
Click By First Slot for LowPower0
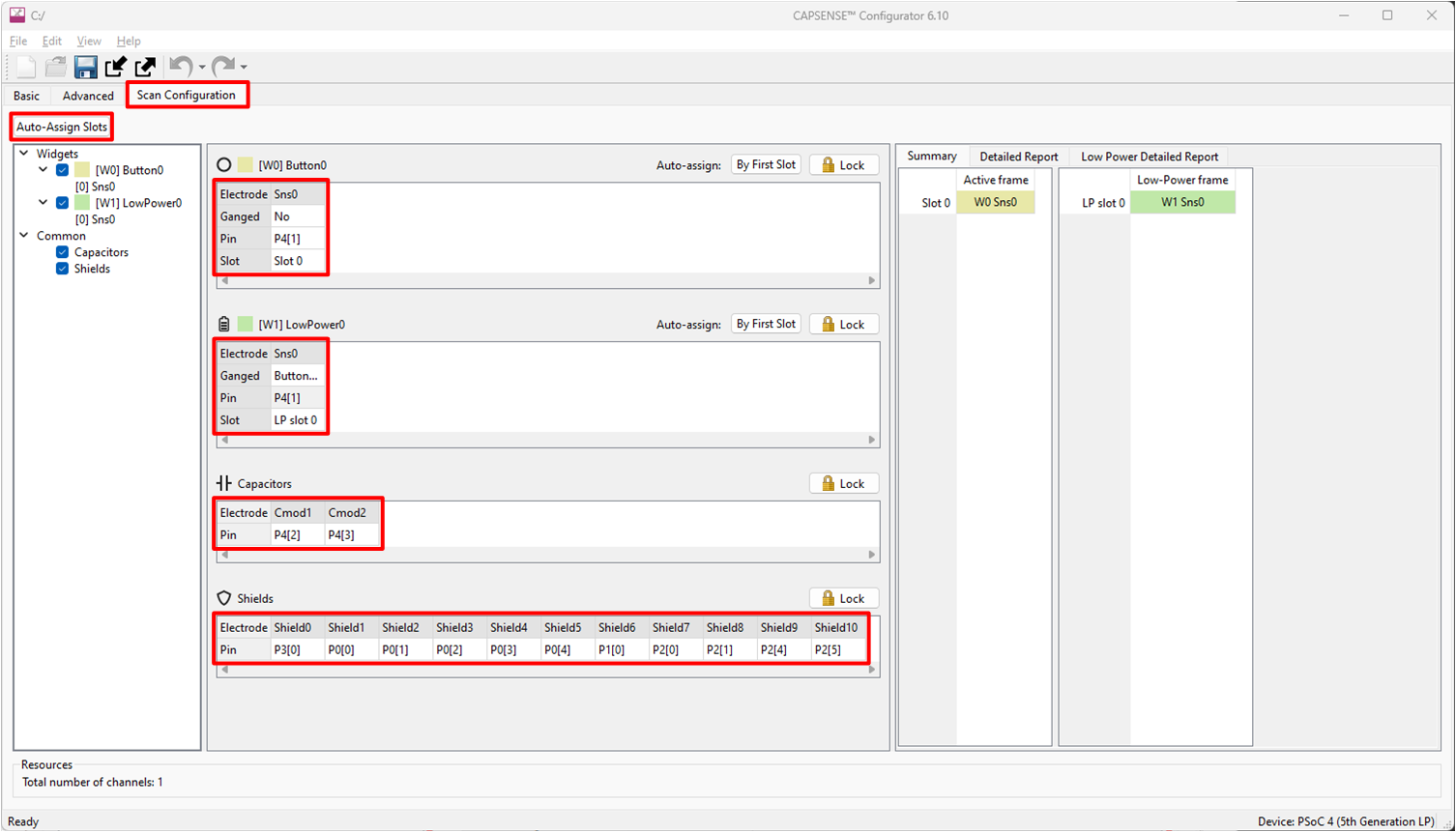(766, 324)
